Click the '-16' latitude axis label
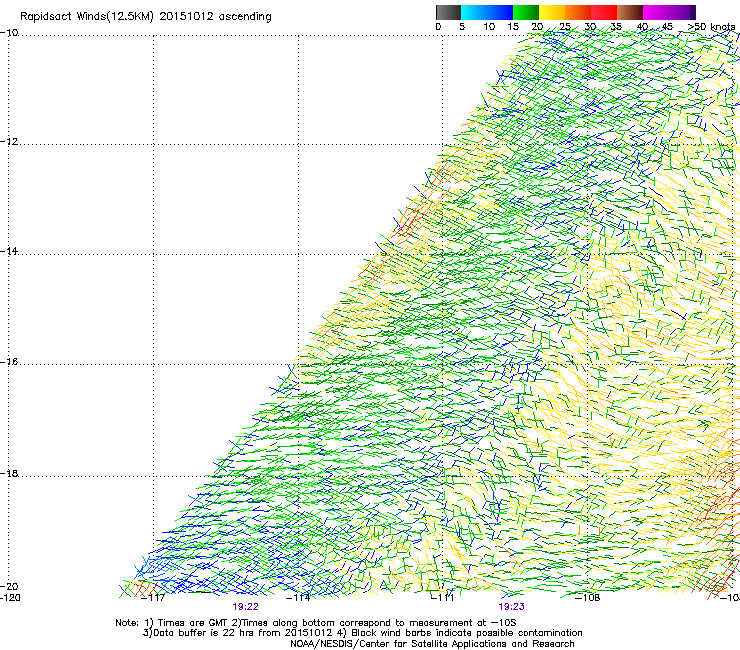 tap(9, 362)
